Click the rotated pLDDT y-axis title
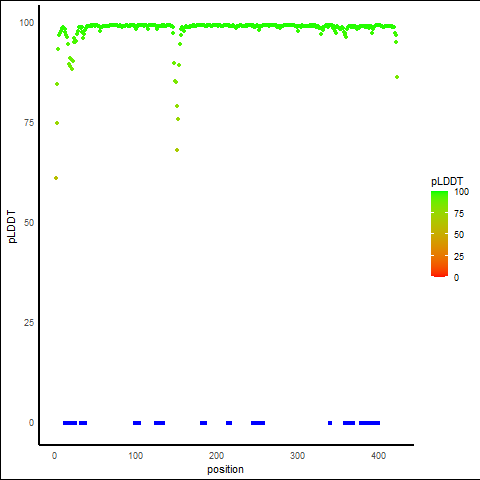 pyautogui.click(x=12, y=227)
